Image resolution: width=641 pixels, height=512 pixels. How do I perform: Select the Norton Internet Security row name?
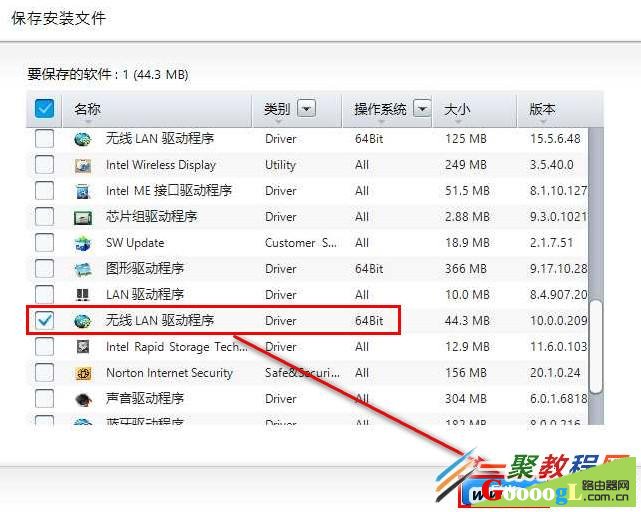point(169,373)
